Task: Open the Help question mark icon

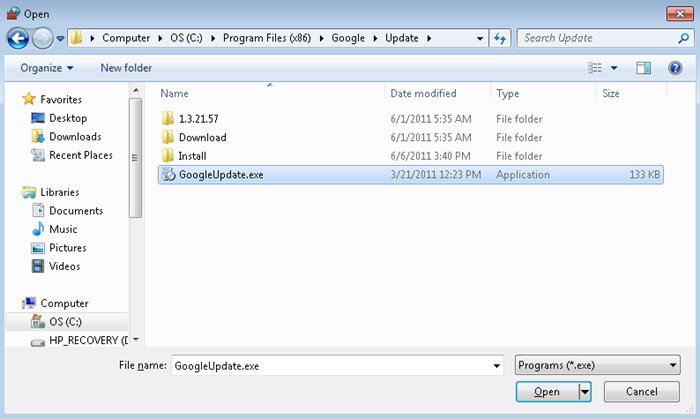Action: 675,68
